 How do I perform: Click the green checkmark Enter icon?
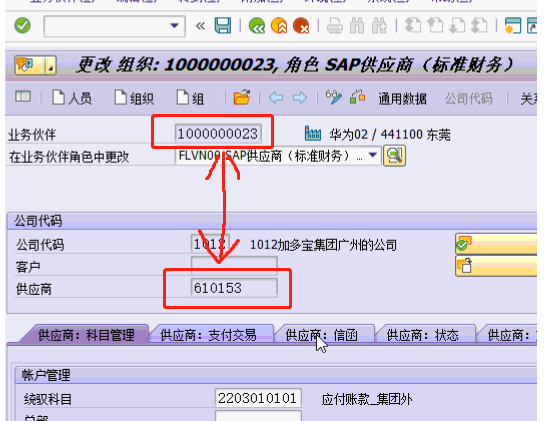pos(23,26)
